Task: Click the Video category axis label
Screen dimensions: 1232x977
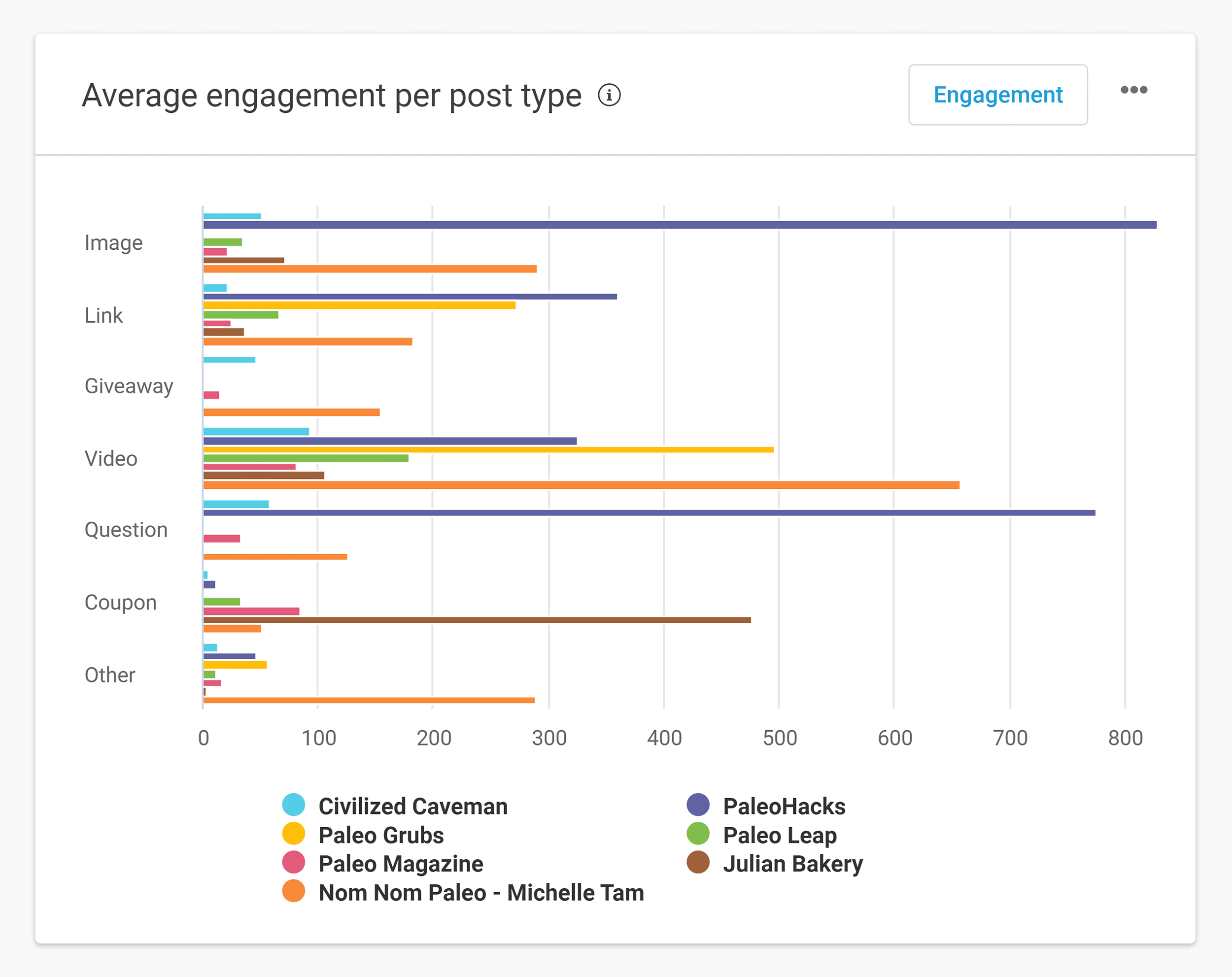Action: (x=111, y=458)
